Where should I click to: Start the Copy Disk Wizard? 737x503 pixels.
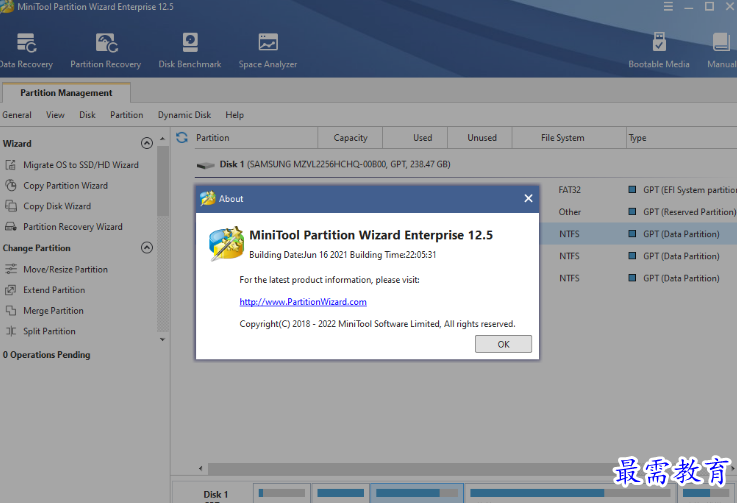pyautogui.click(x=57, y=206)
